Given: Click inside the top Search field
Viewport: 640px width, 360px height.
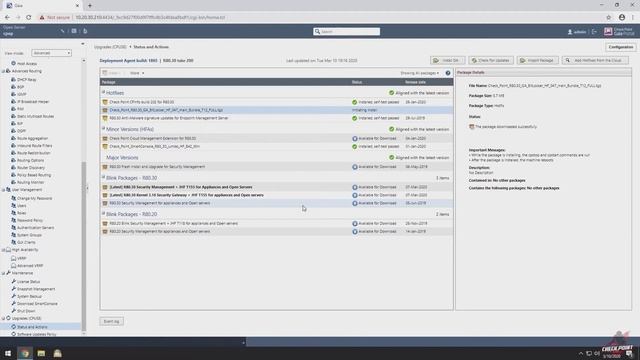Looking at the screenshot, I should [347, 31].
